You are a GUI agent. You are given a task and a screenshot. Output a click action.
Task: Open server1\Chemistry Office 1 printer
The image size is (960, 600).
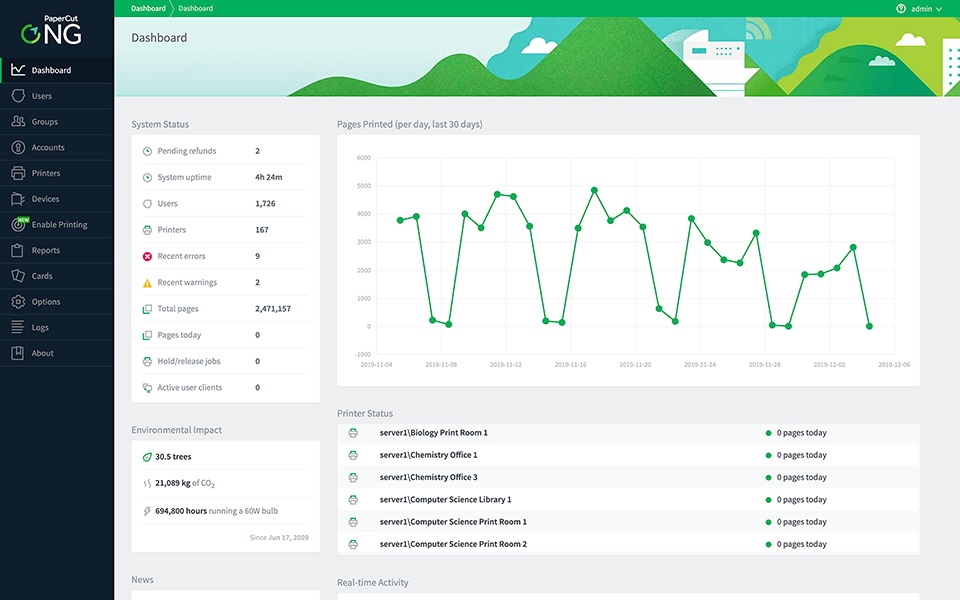point(428,455)
